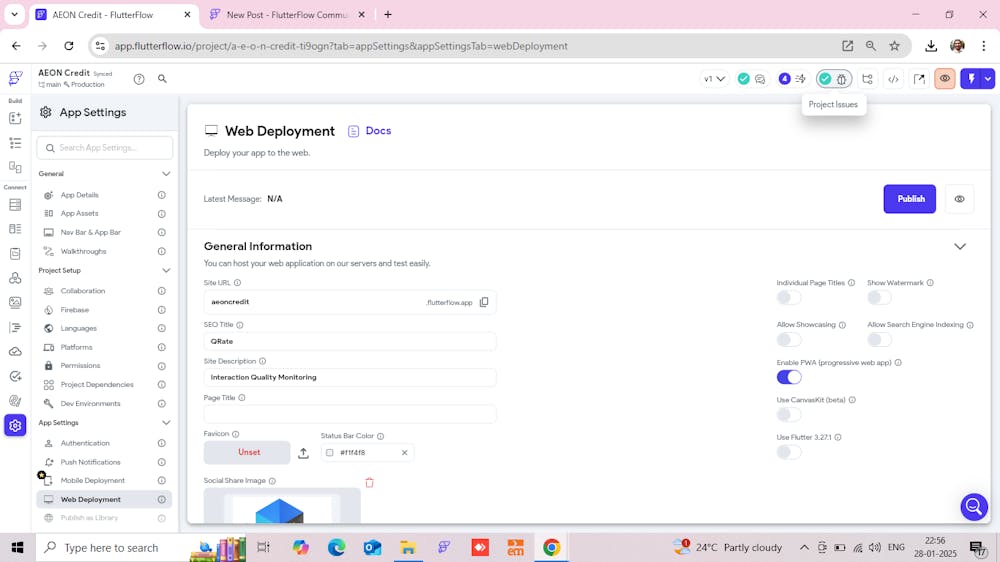1000x562 pixels.
Task: Toggle Use Flutter 3.27.1 switch
Action: click(789, 452)
